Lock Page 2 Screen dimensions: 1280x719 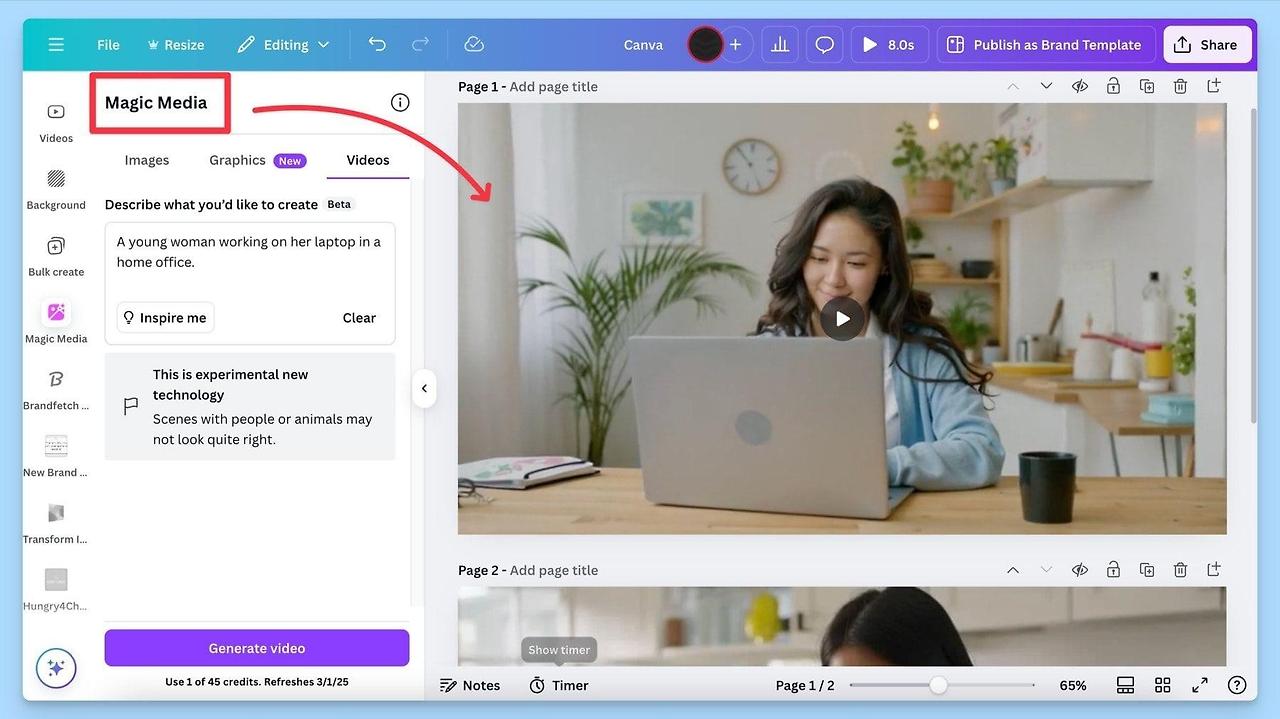[1113, 570]
